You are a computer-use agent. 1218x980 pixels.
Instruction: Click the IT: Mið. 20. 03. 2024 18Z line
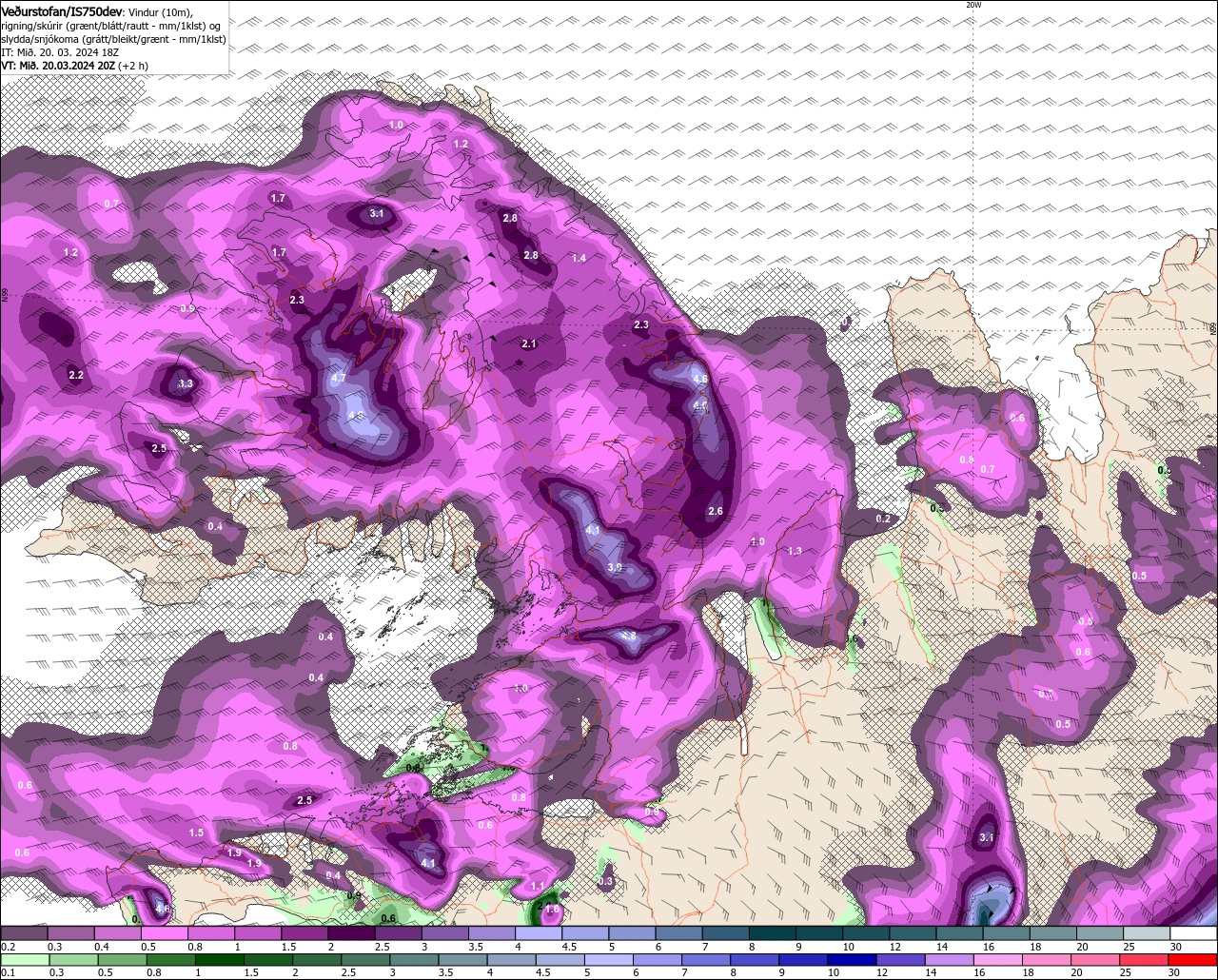[x=60, y=52]
